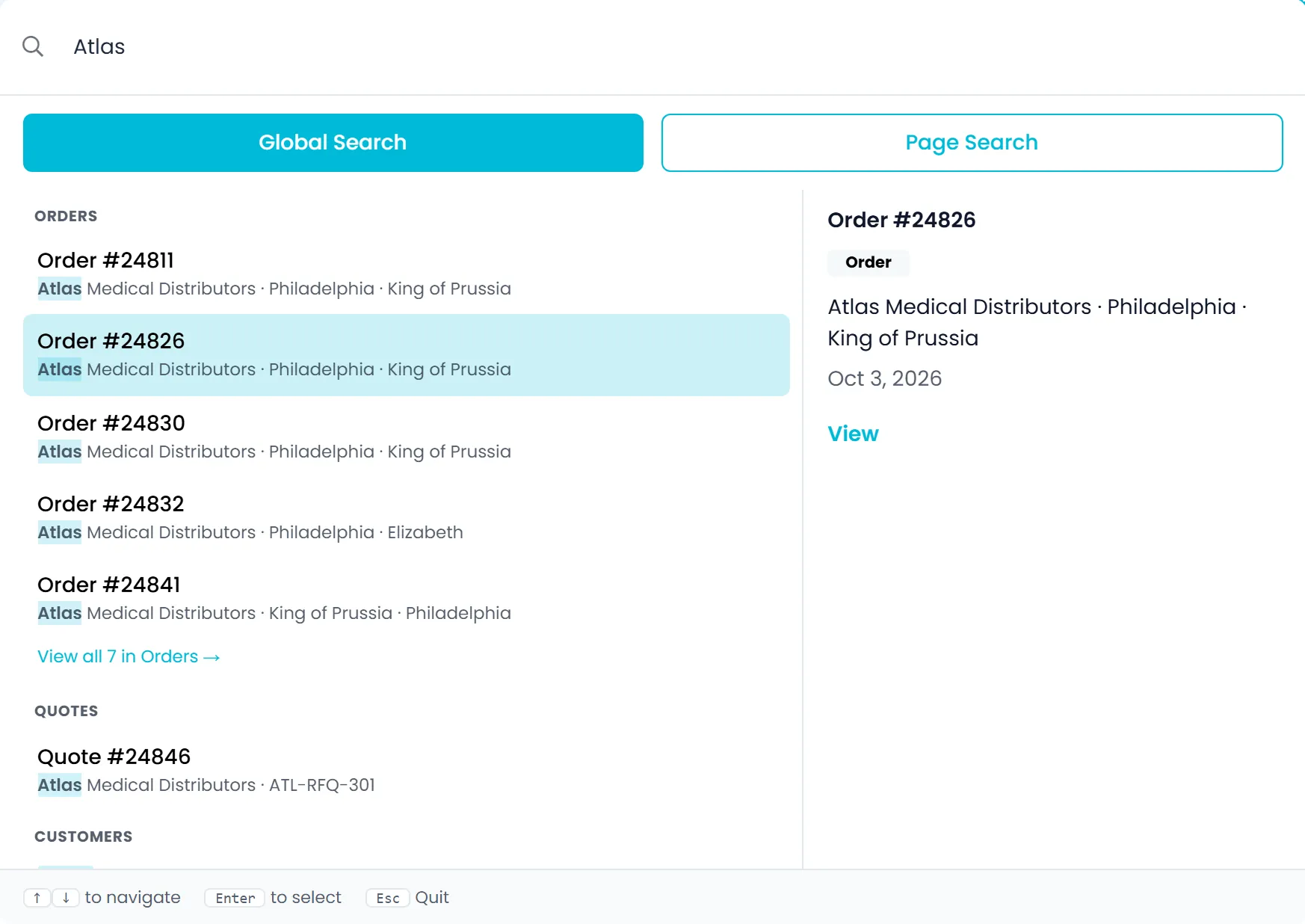Open Order #24830 result
Viewport: 1305px width, 924px height.
point(406,437)
